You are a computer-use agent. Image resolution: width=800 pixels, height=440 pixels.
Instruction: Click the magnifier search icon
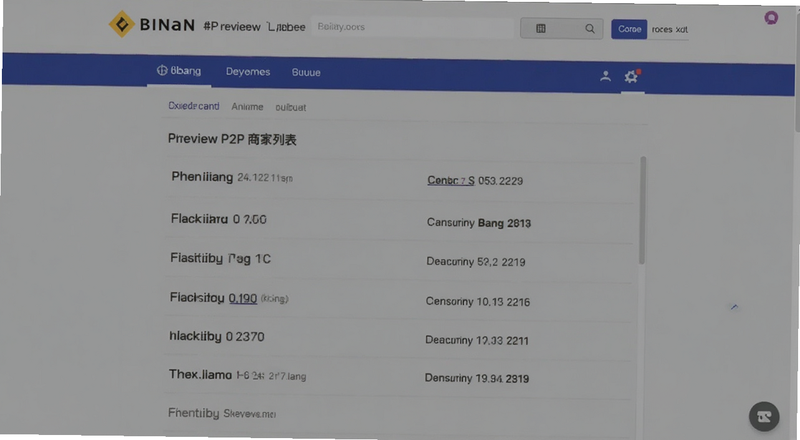[x=590, y=29]
